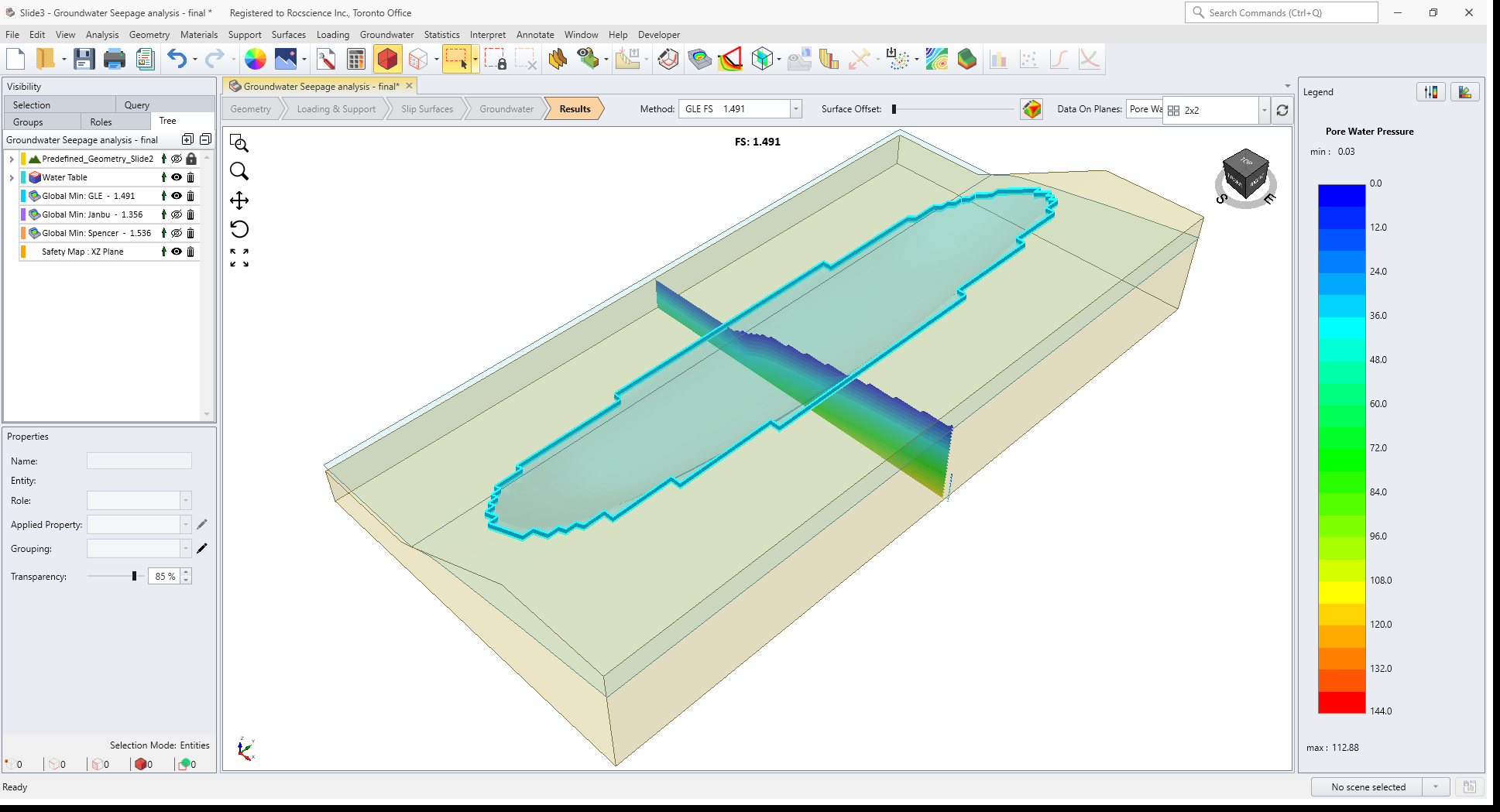
Task: Hide the Water Table in the tree
Action: [176, 177]
